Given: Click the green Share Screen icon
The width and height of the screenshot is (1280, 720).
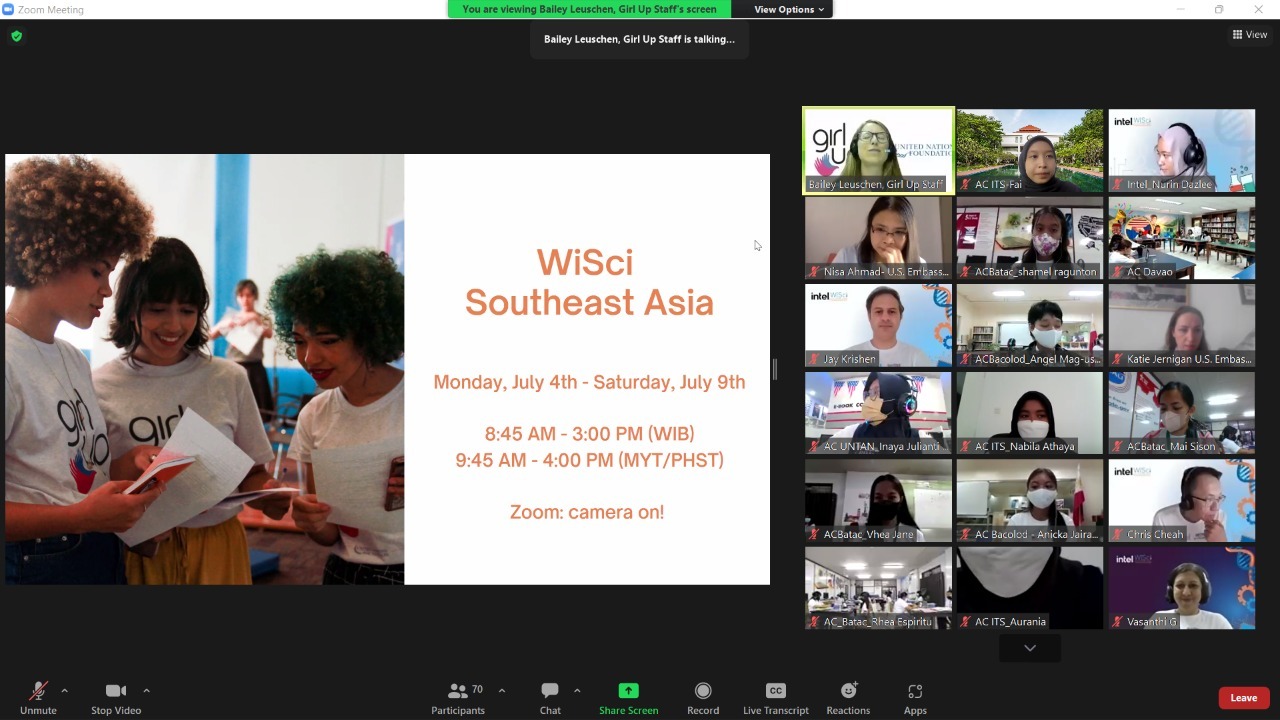Looking at the screenshot, I should pyautogui.click(x=628, y=691).
